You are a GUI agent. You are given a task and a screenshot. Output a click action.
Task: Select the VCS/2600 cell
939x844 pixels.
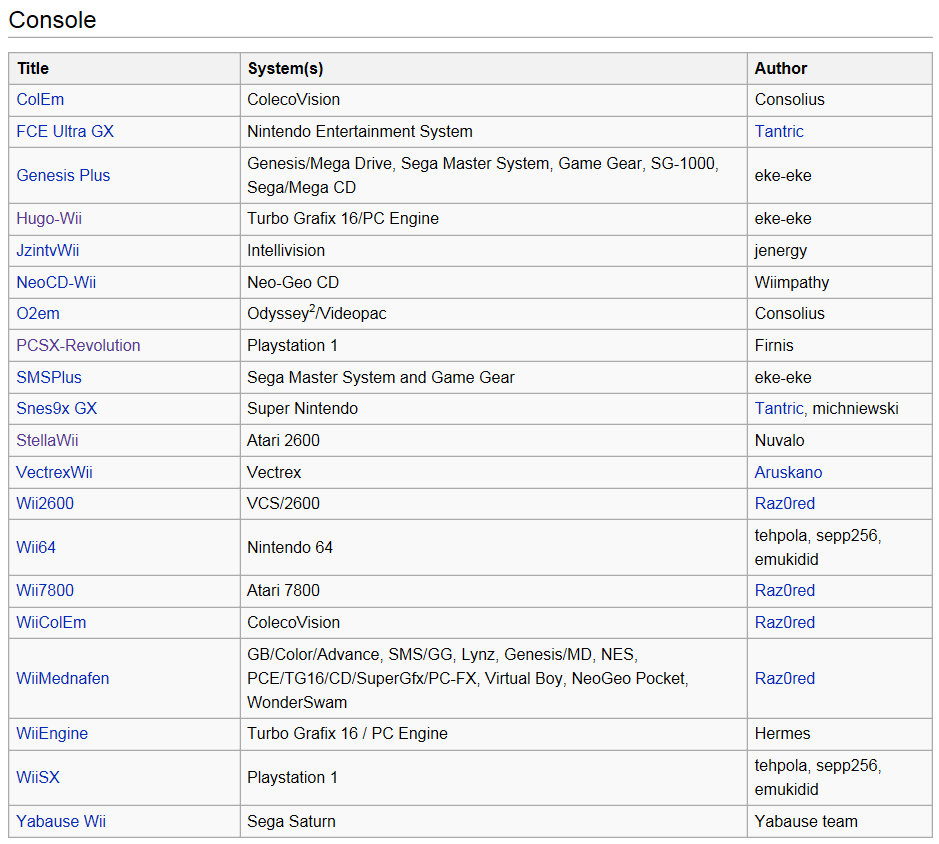click(493, 503)
